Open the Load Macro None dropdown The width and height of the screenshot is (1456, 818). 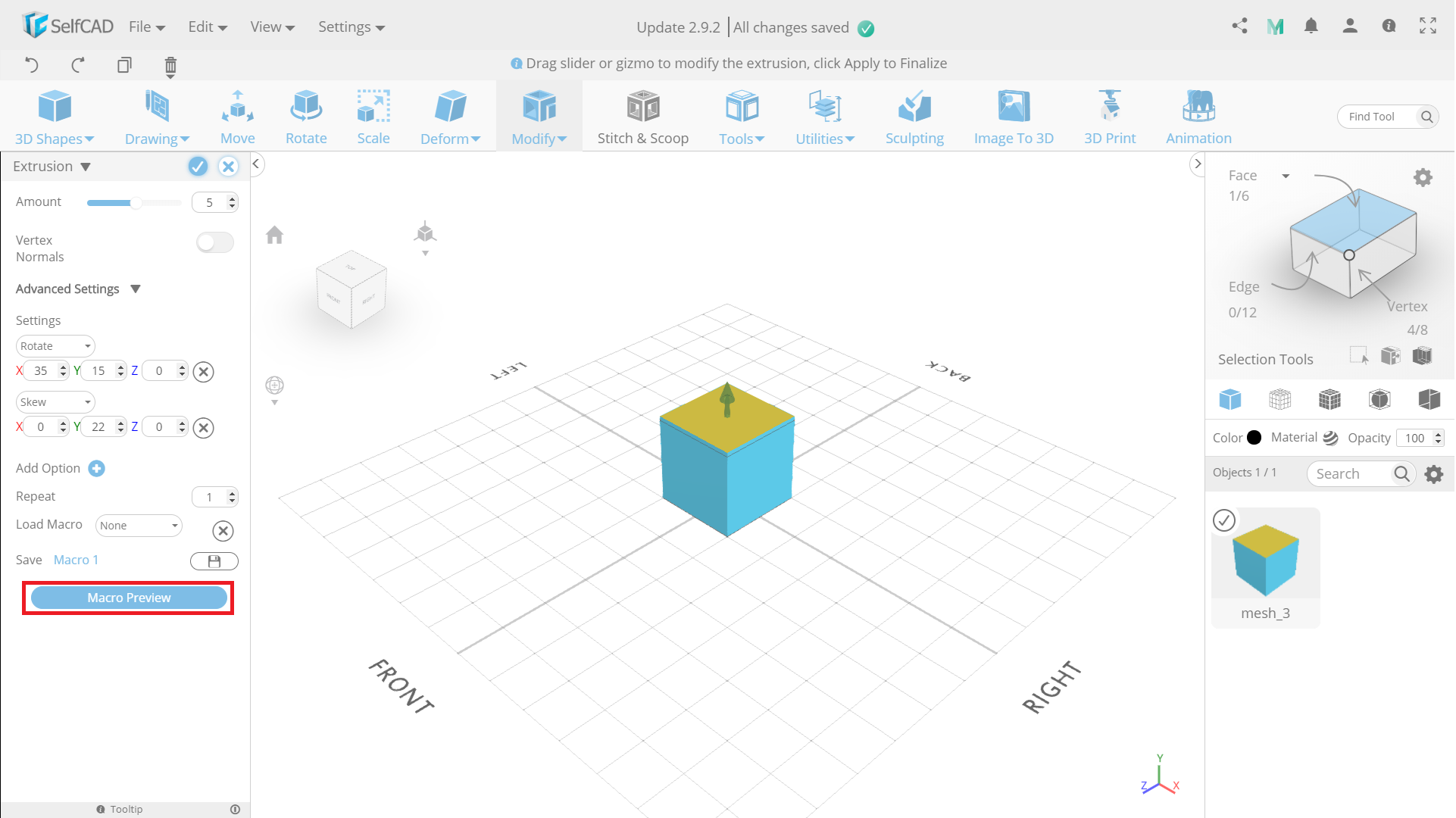[139, 526]
